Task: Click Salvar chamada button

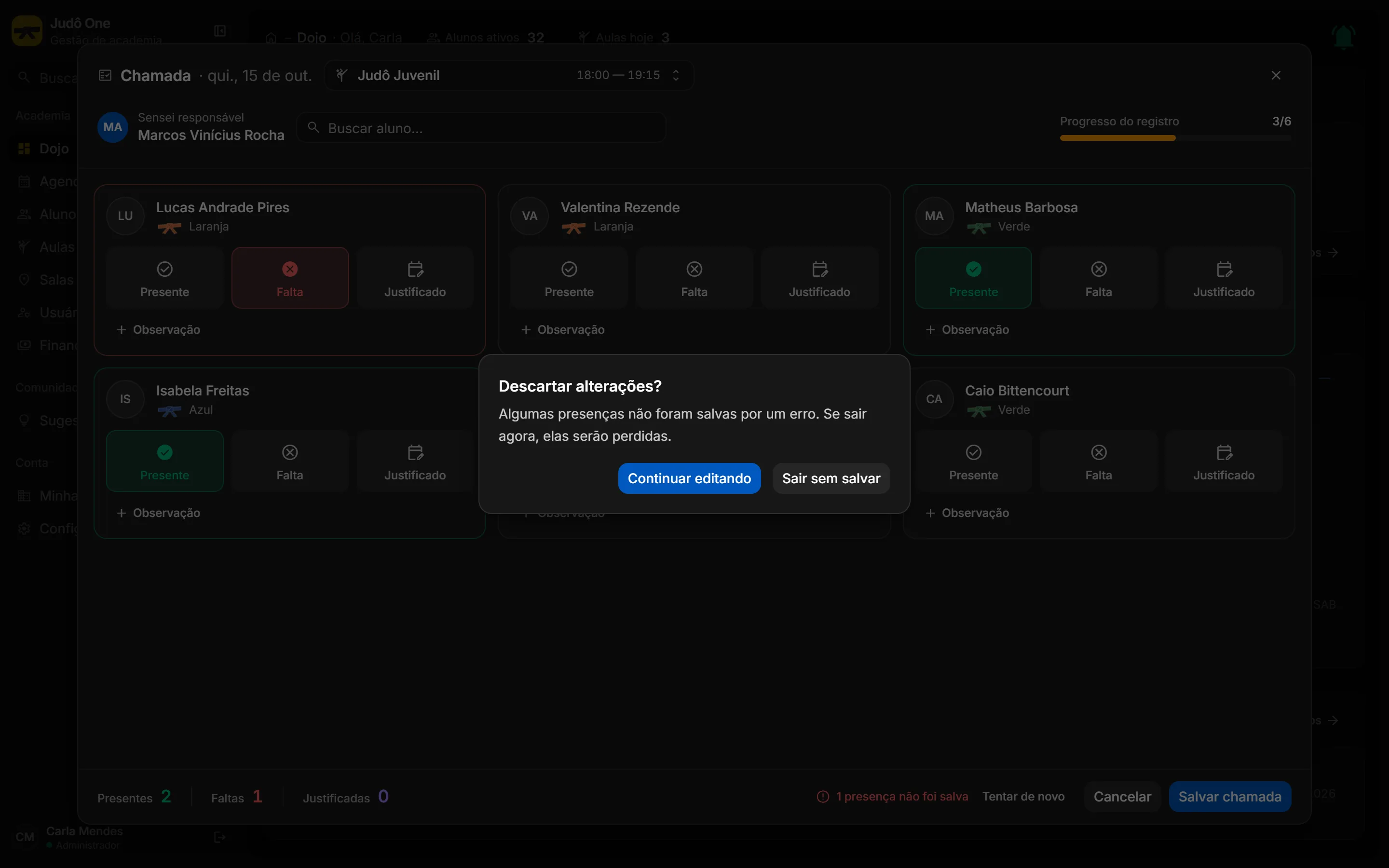Action: coord(1229,796)
